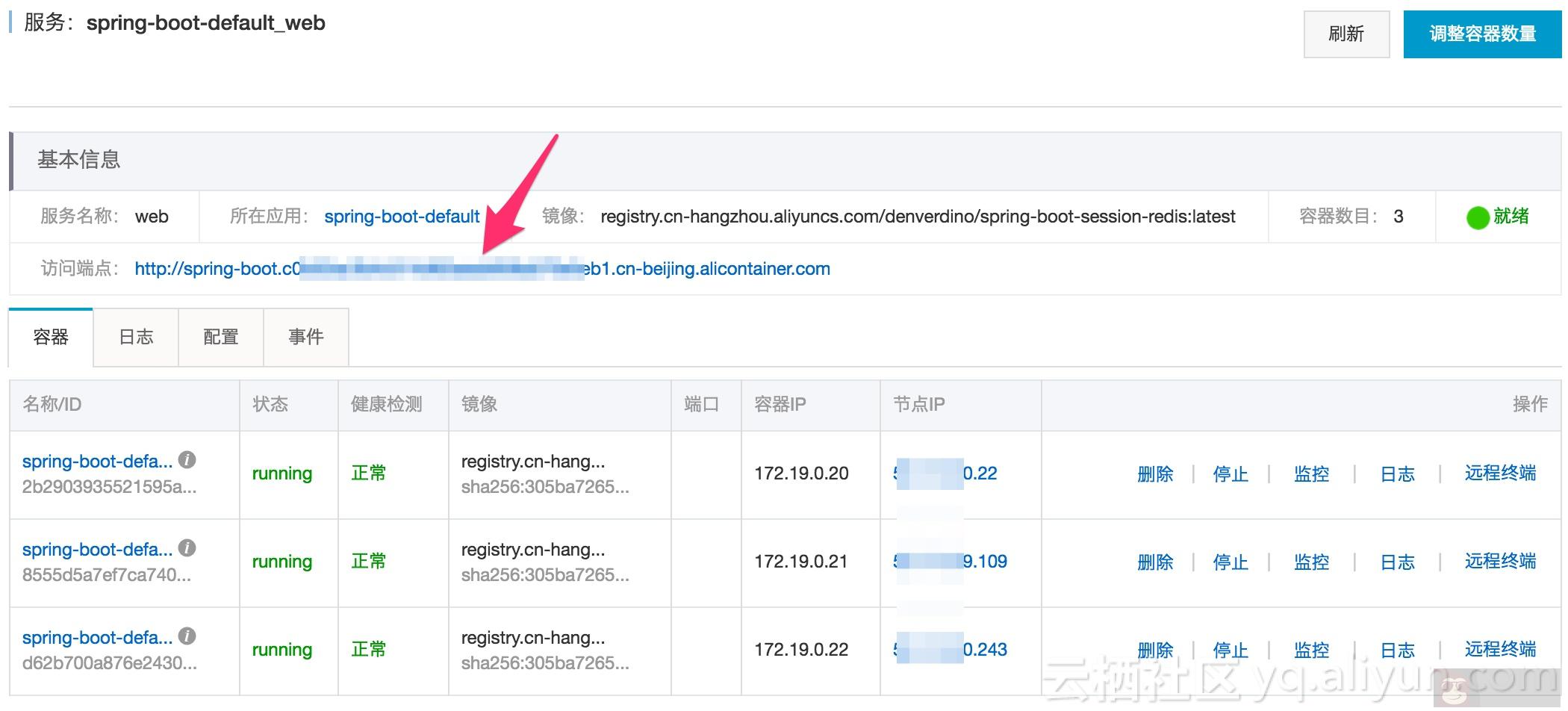Click the 刷新 refresh button
The height and width of the screenshot is (711, 1568).
click(x=1345, y=34)
